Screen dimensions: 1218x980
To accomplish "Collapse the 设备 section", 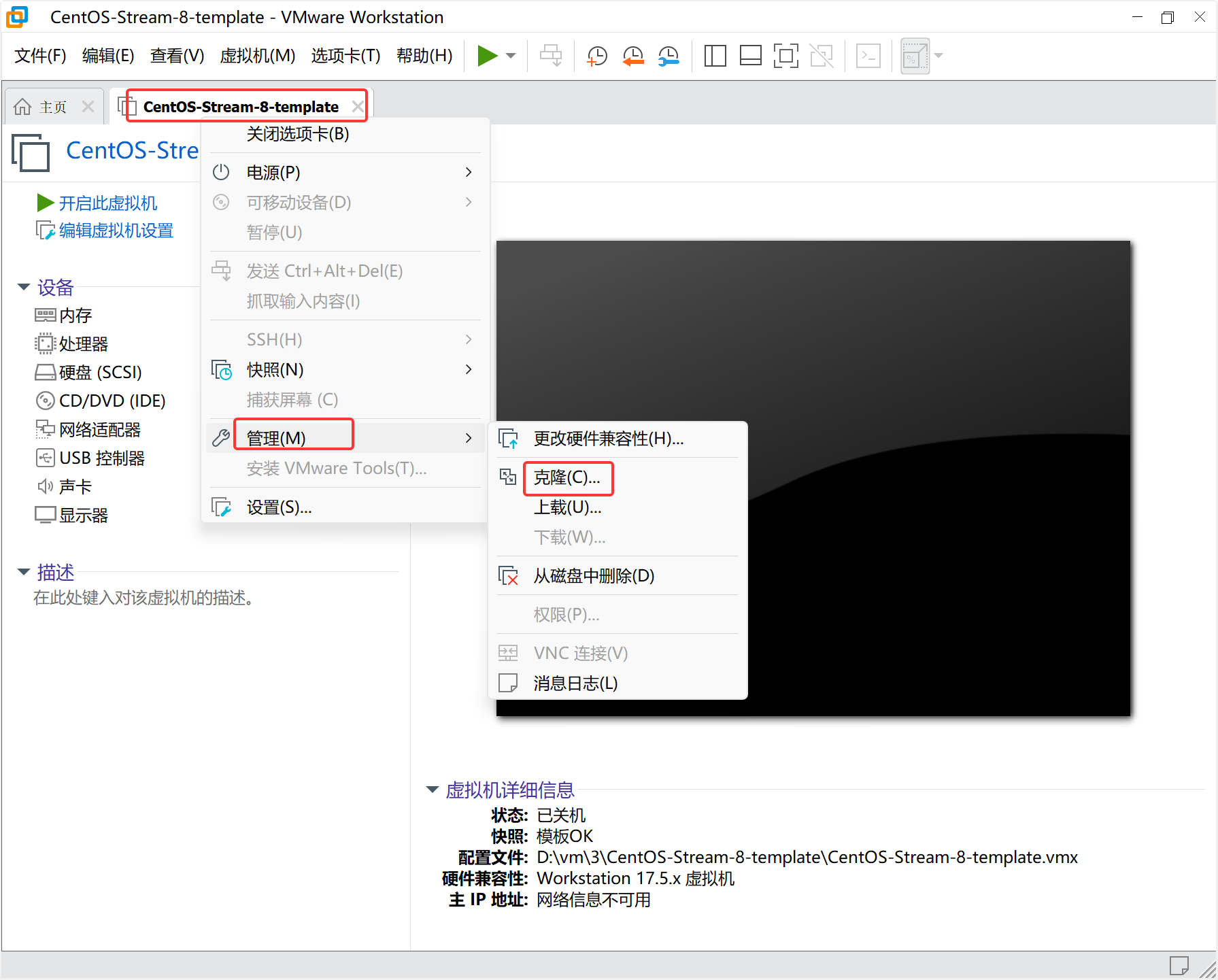I will tap(24, 287).
